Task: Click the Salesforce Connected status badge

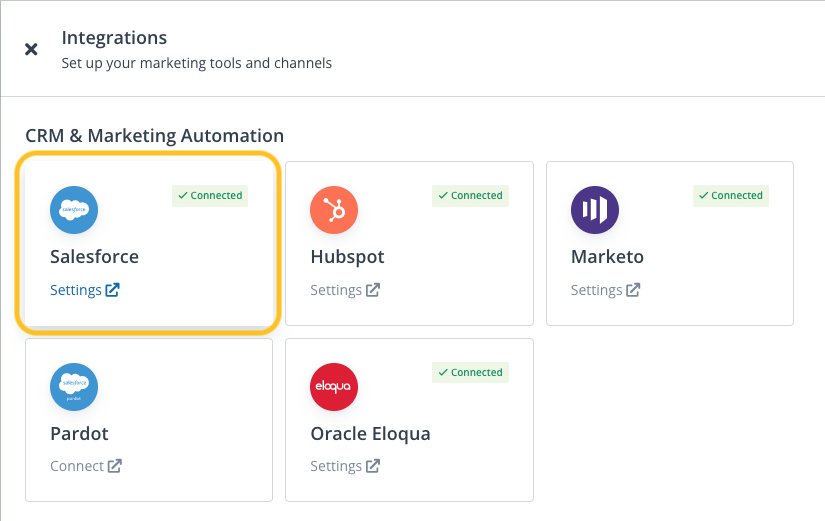Action: tap(210, 196)
